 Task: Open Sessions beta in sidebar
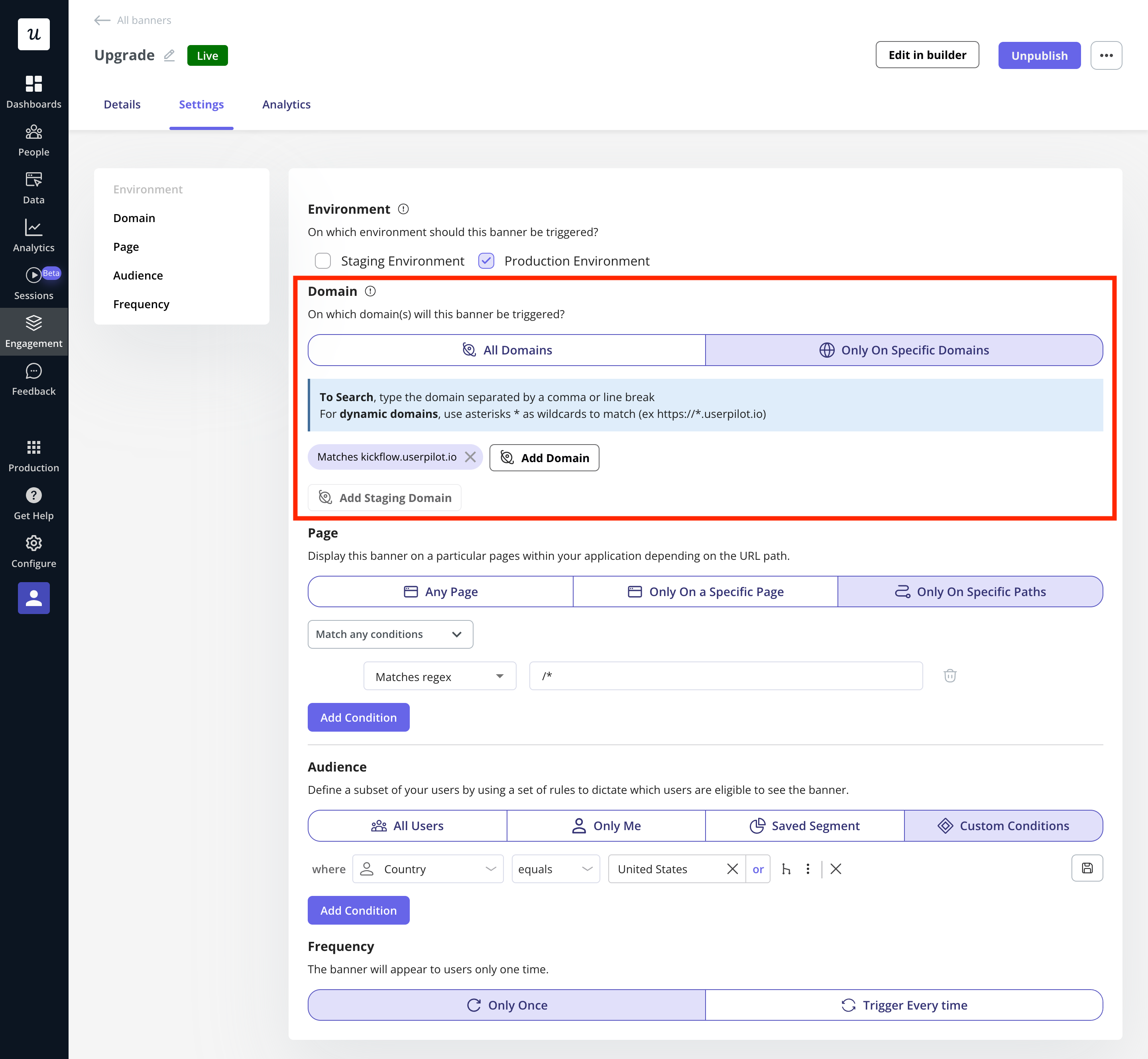(34, 283)
